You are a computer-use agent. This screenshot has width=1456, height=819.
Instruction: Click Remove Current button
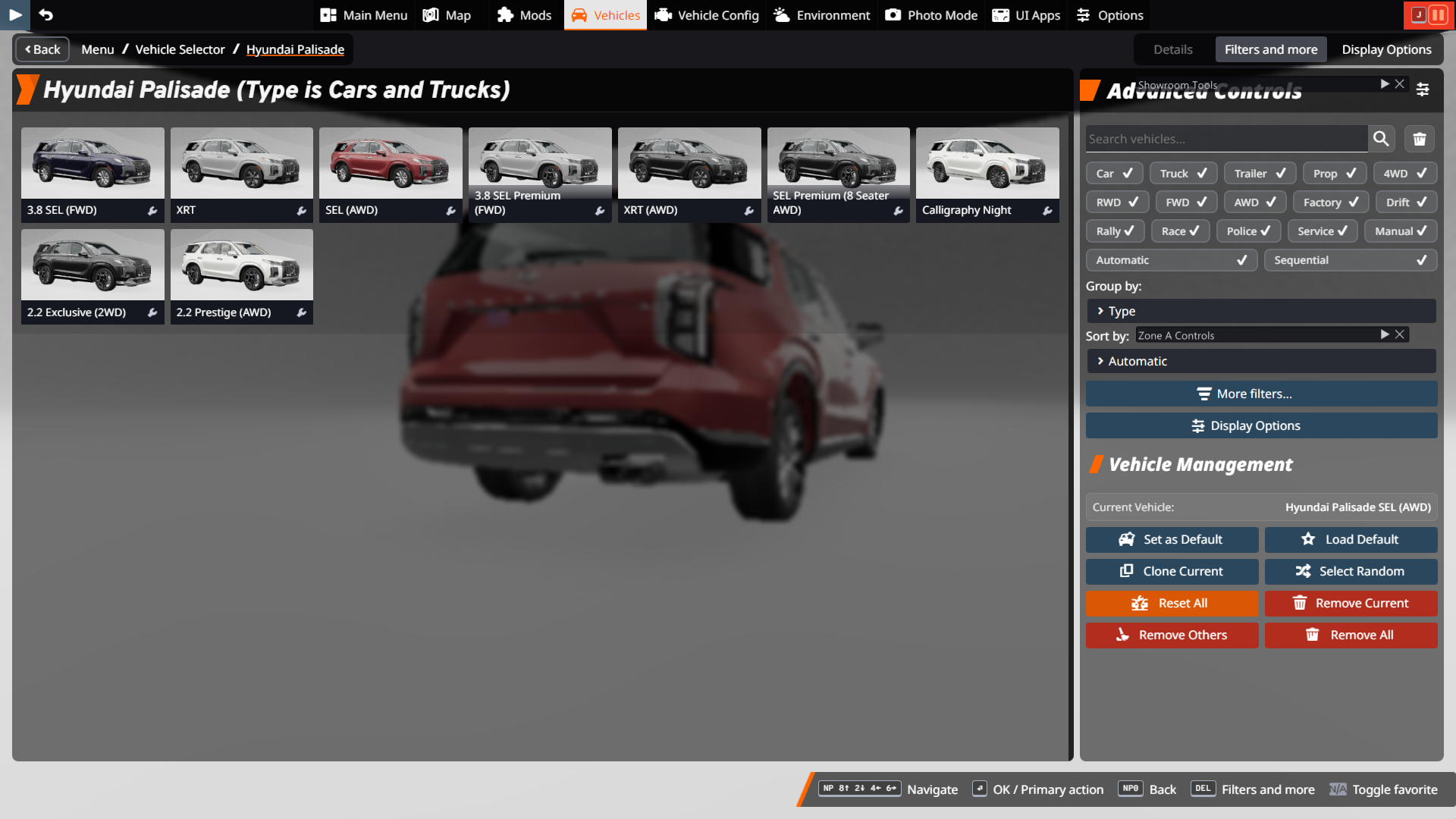1351,603
